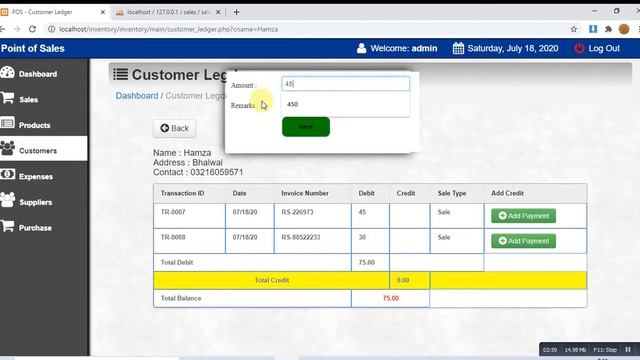Image resolution: width=640 pixels, height=360 pixels.
Task: Click the Total Credit value 0.00
Action: (403, 280)
